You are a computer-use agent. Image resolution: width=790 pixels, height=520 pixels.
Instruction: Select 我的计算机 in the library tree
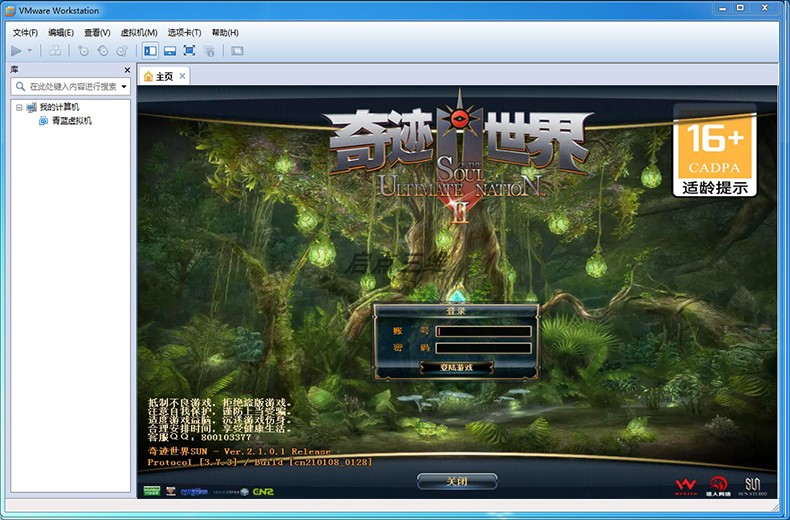pos(59,107)
